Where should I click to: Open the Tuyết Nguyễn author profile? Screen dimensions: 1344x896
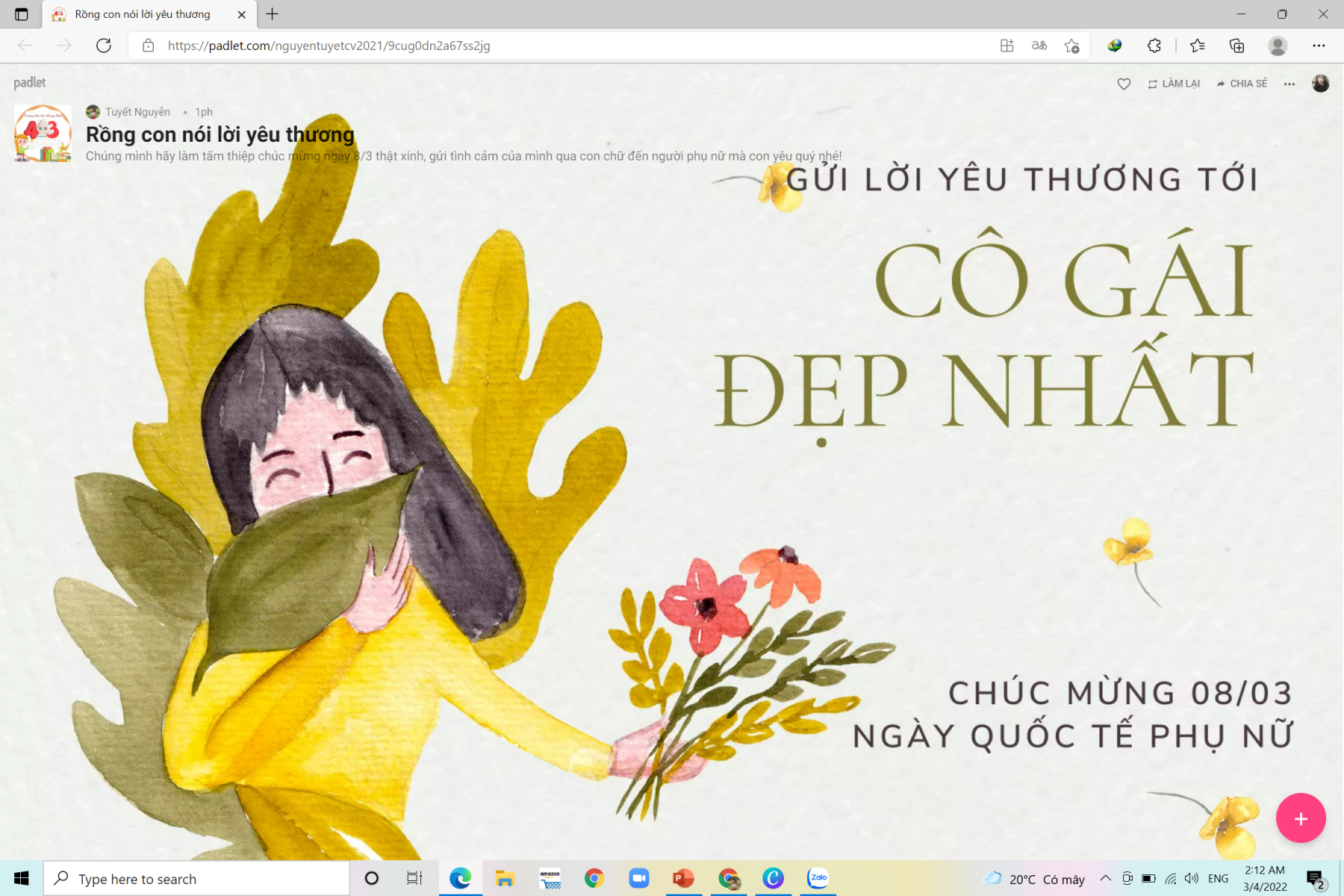click(137, 112)
